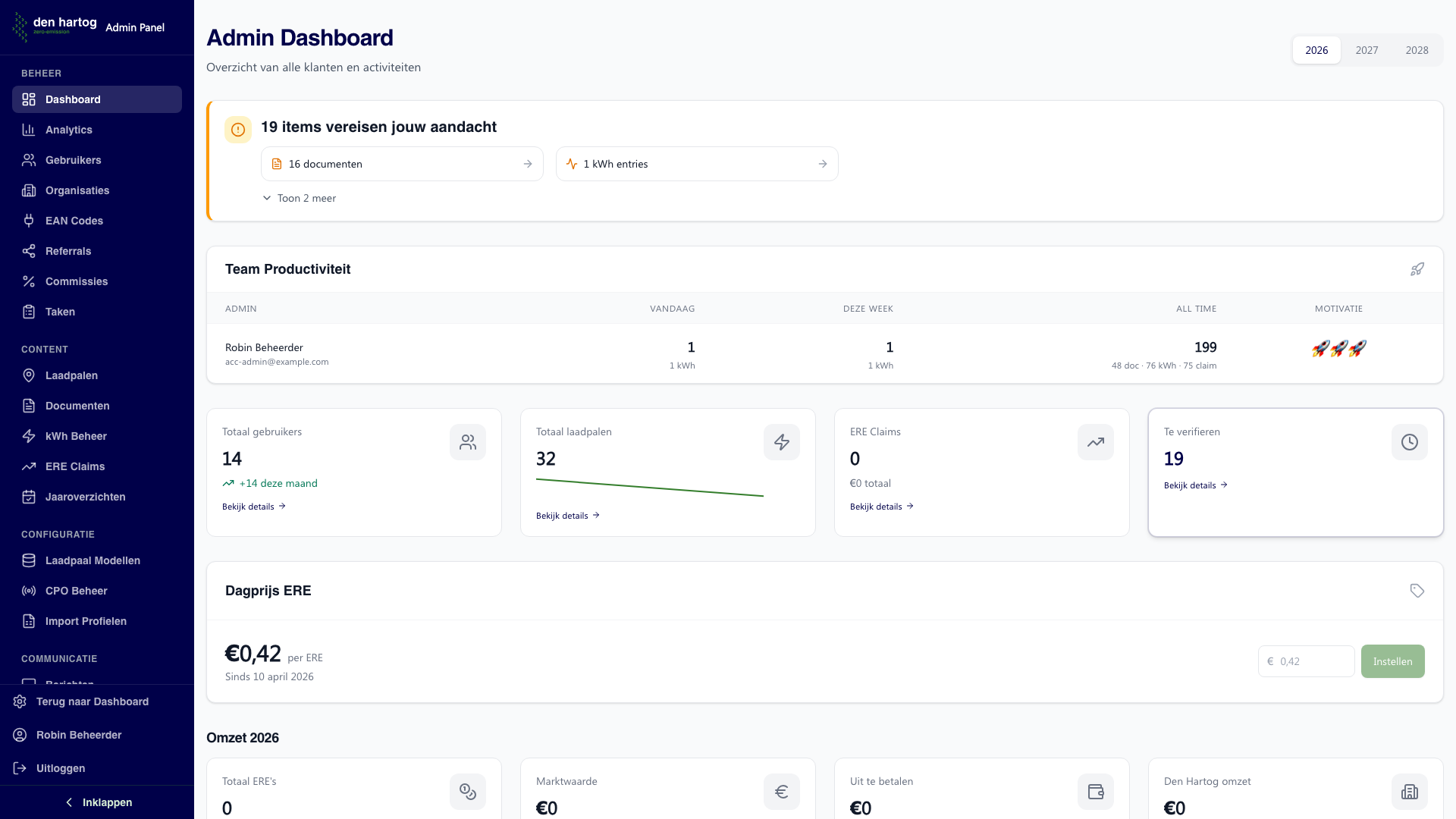This screenshot has height=819, width=1456.
Task: Click the ERE Claims trend icon in sidebar
Action: tap(29, 466)
